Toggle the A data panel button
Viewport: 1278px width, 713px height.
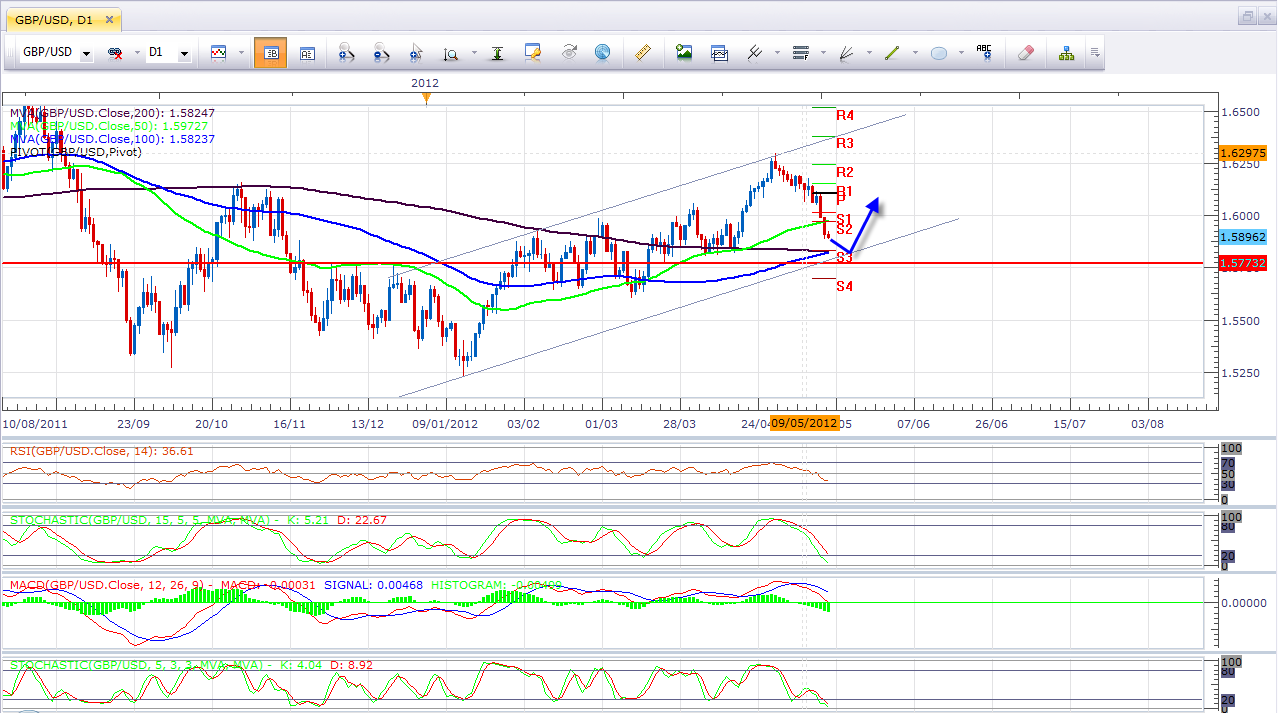[307, 53]
